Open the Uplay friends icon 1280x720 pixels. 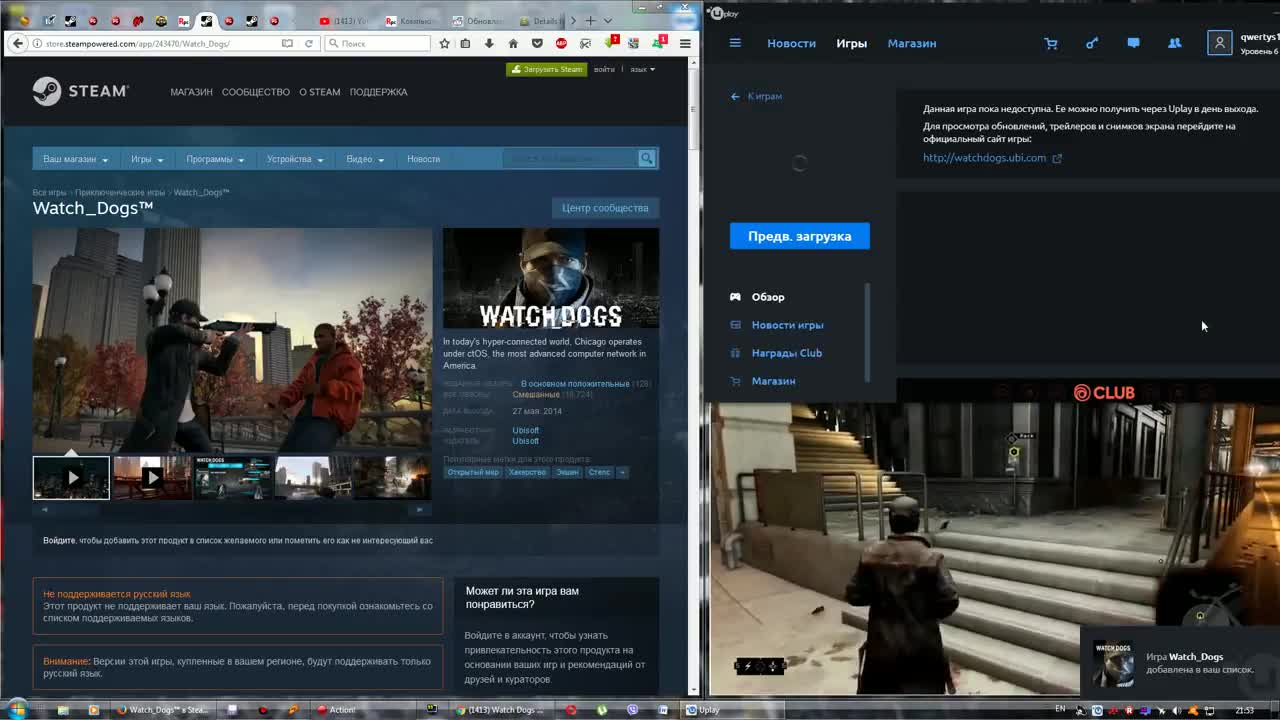(x=1175, y=43)
